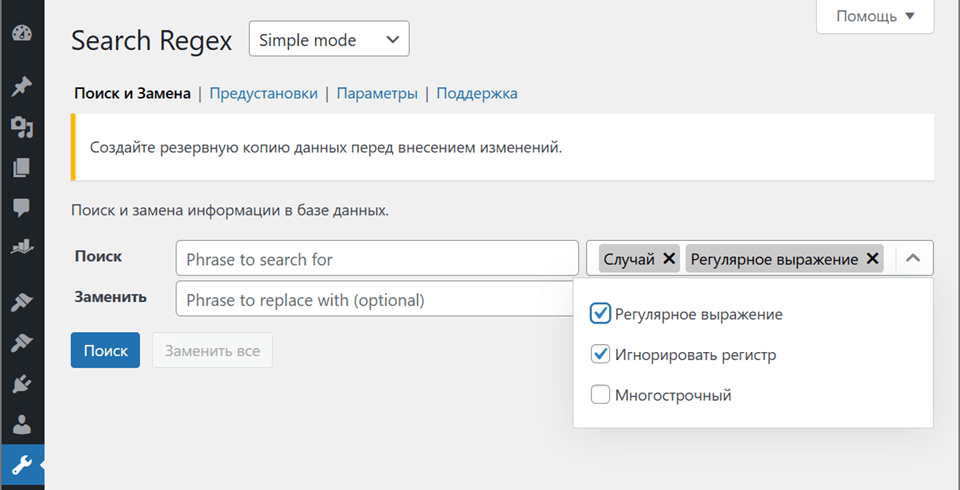960x490 pixels.
Task: Enable the Многострочный checkbox
Action: point(600,394)
